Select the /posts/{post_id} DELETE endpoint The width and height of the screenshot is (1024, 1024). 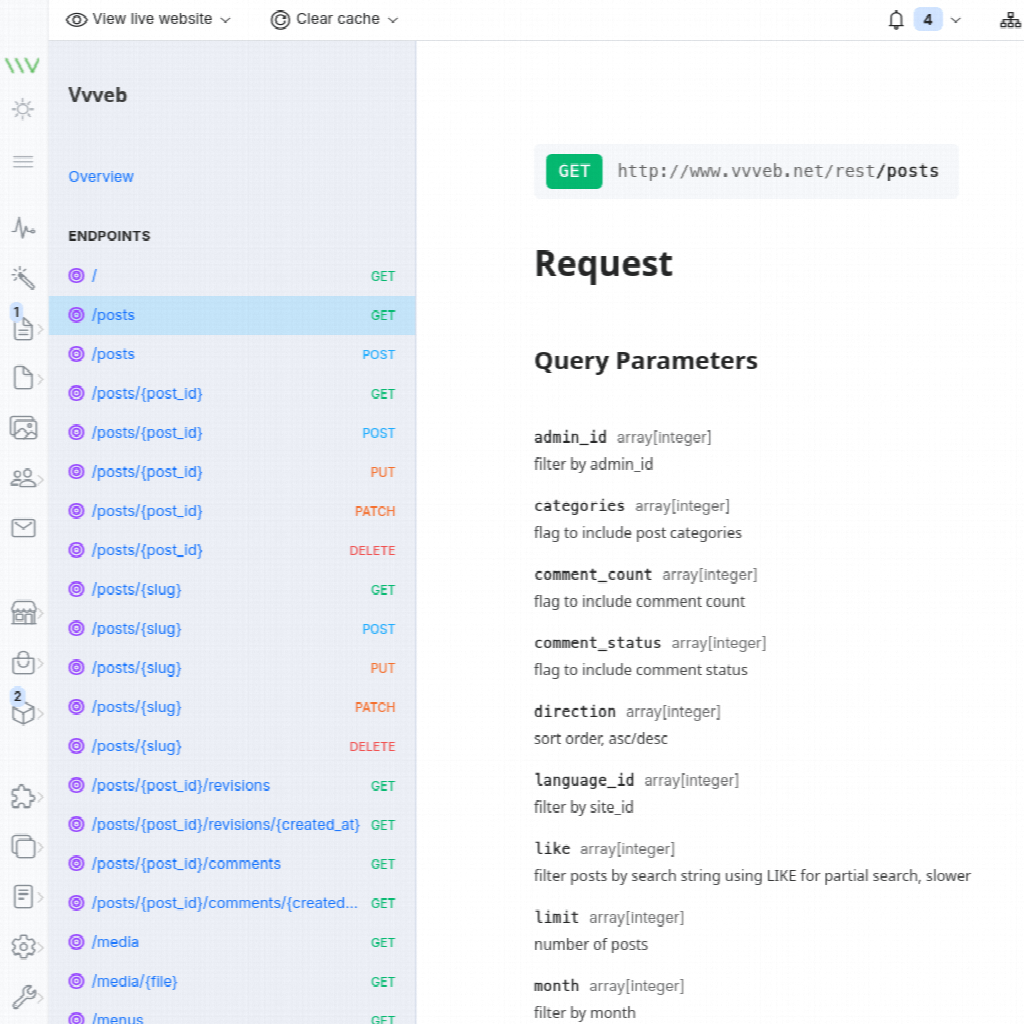(x=147, y=550)
